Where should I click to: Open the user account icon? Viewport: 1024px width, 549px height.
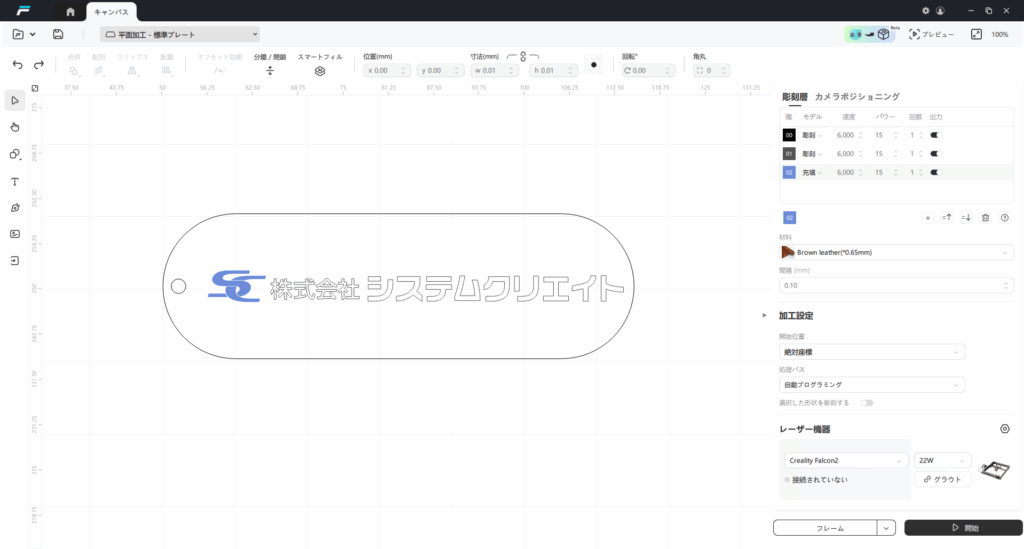tap(940, 10)
